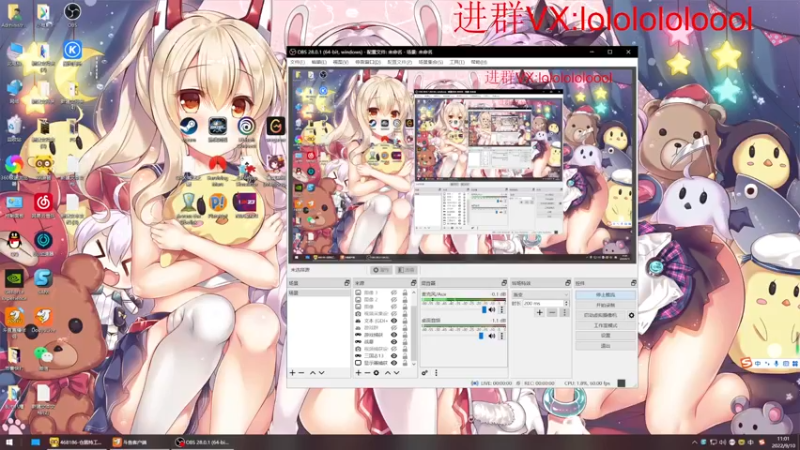Image resolution: width=800 pixels, height=450 pixels.
Task: Open 设置 settings button in Controls
Action: 606,336
